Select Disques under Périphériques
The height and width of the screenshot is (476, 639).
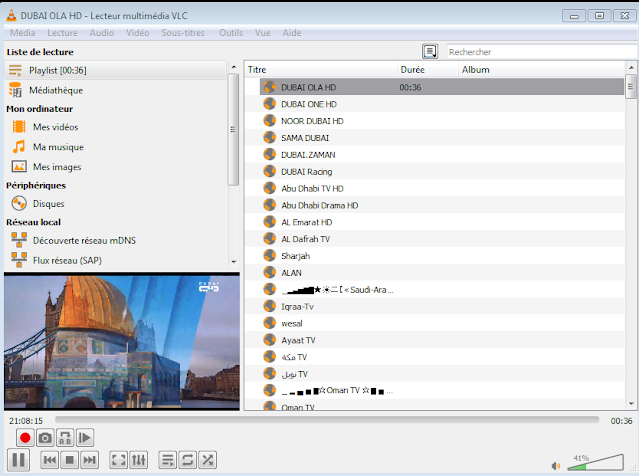tap(48, 203)
